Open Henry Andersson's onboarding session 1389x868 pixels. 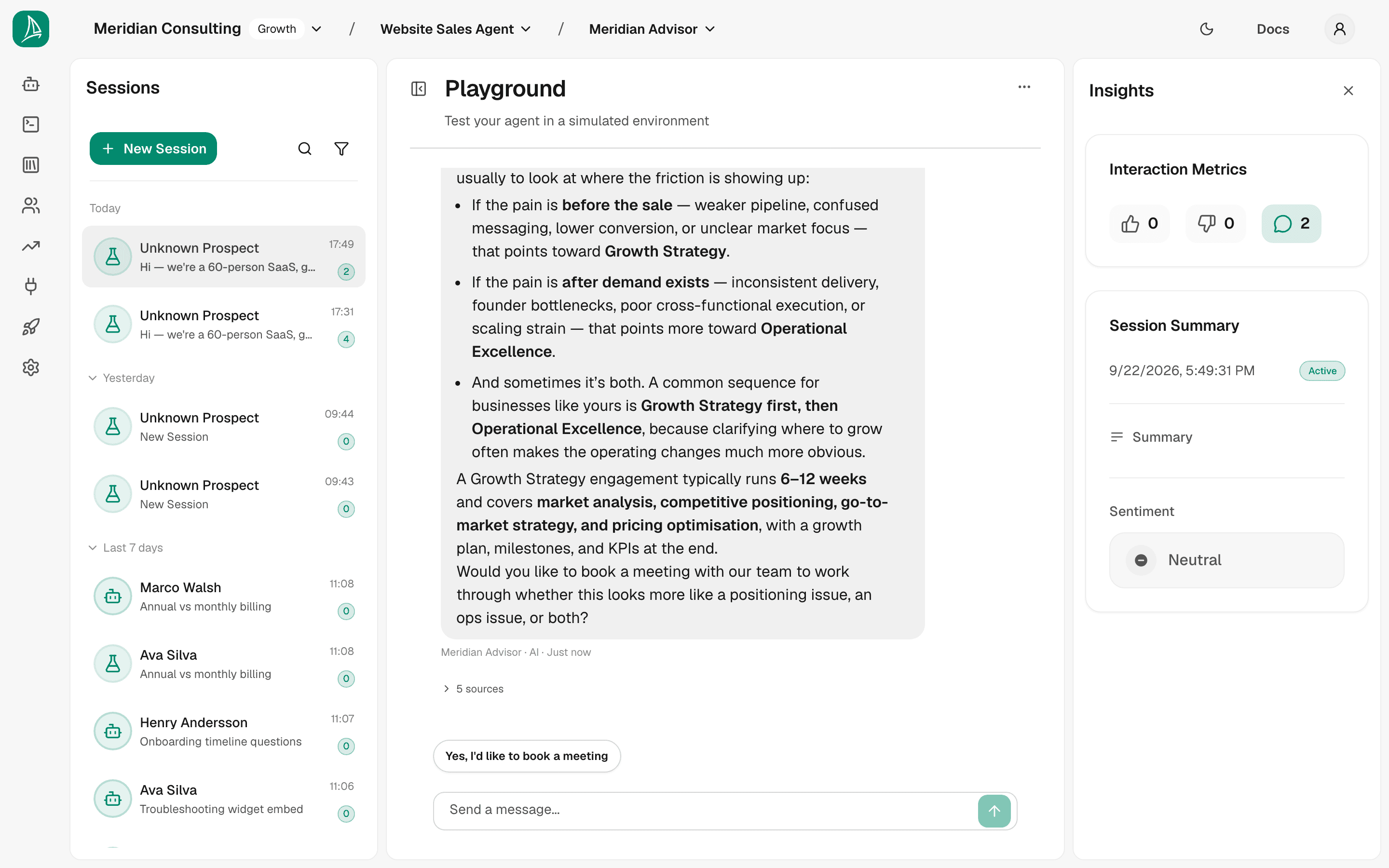click(224, 732)
